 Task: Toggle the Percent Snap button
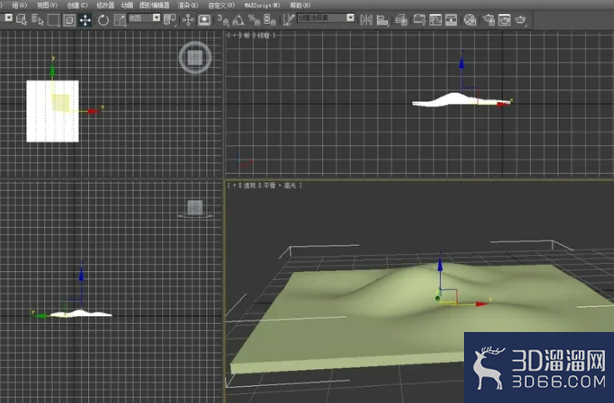tap(254, 20)
